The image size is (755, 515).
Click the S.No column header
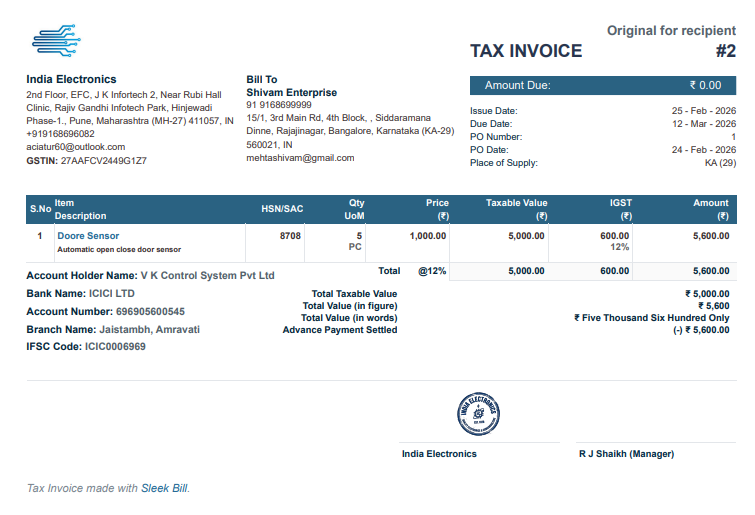(x=40, y=209)
